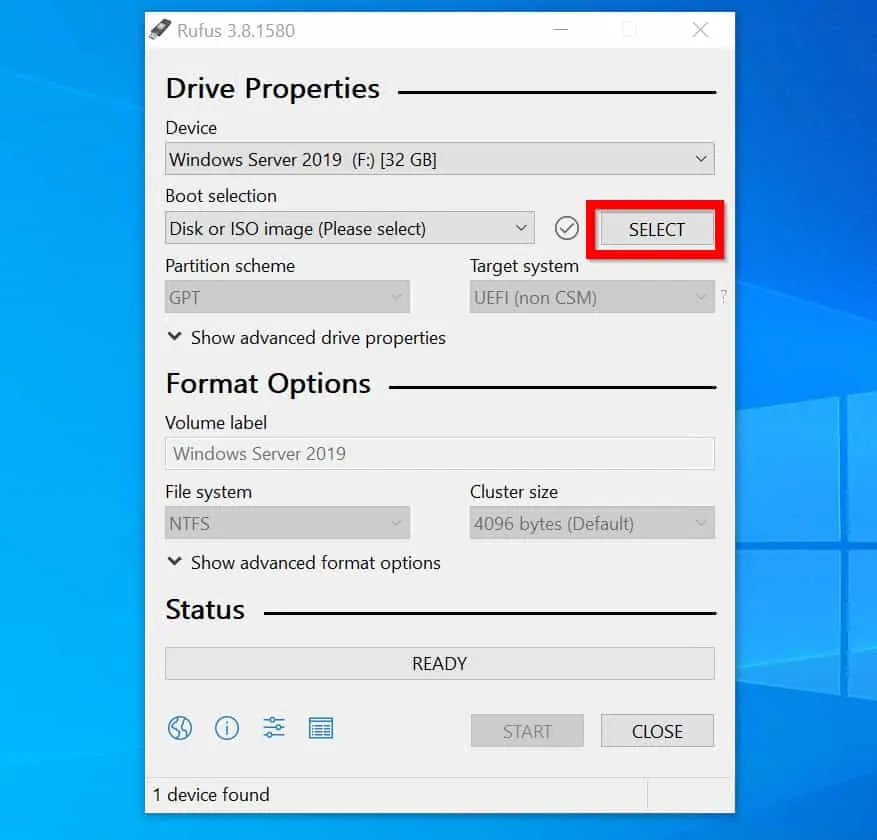Image resolution: width=877 pixels, height=840 pixels.
Task: Open the Partition scheme GPT dropdown
Action: click(x=287, y=297)
